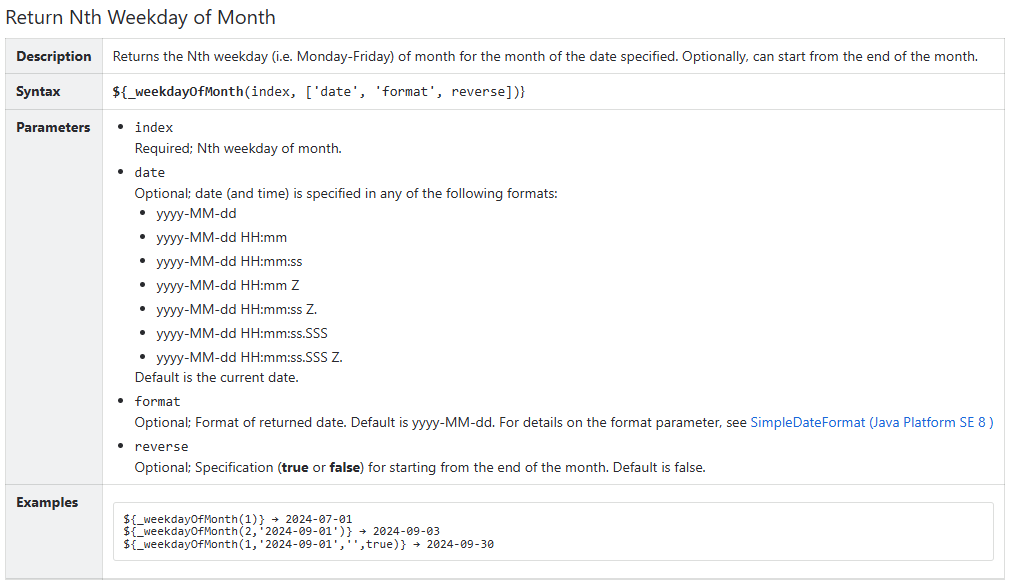Click the "Return Nth Weekday of Month" heading
The image size is (1014, 583).
[141, 18]
